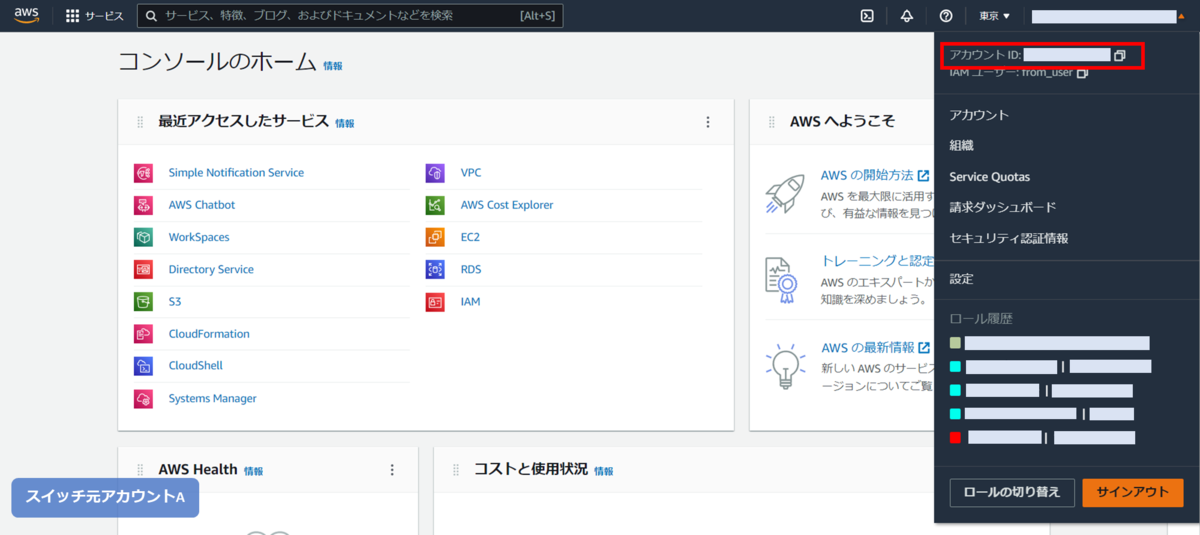Open the AWS の最新情報 link

pyautogui.click(x=875, y=348)
